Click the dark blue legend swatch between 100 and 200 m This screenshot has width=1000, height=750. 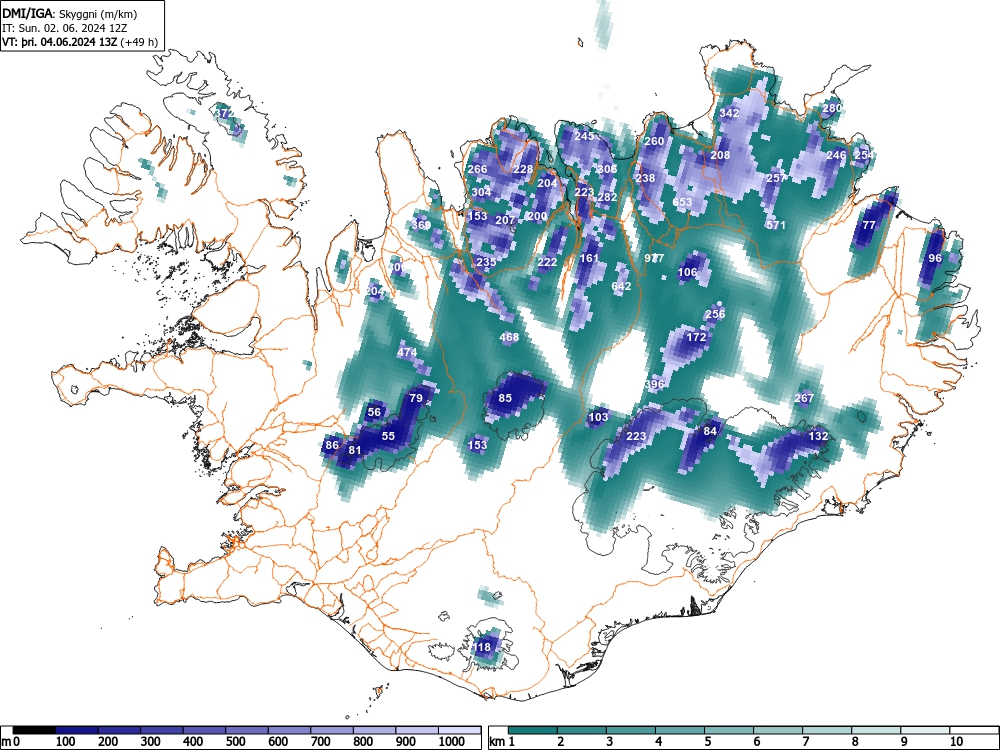tap(77, 730)
